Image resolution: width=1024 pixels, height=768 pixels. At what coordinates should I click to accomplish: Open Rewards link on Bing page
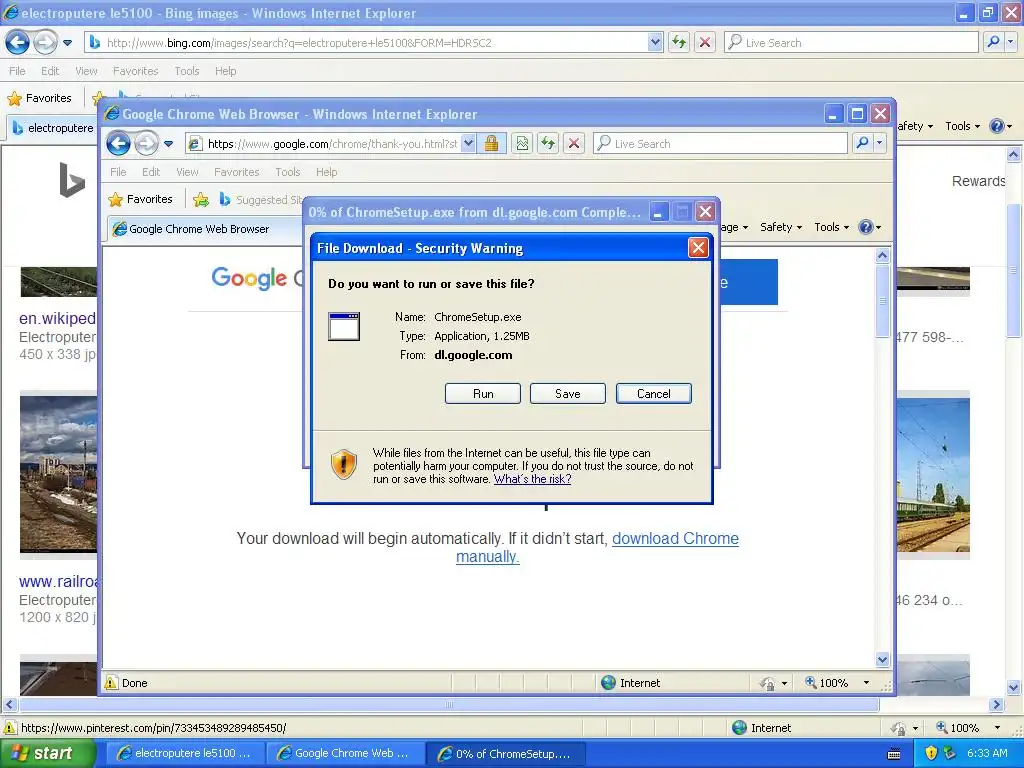point(978,181)
